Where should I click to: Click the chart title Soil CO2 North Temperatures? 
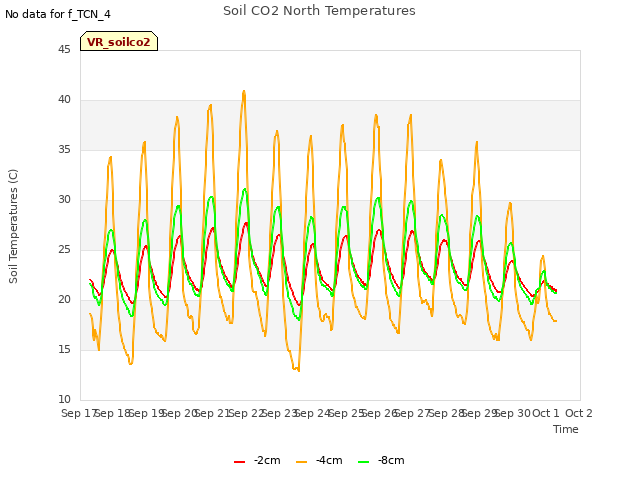(x=319, y=11)
